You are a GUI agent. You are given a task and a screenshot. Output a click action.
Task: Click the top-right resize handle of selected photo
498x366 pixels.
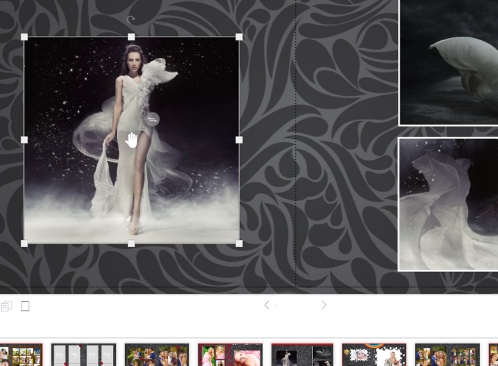click(x=239, y=37)
